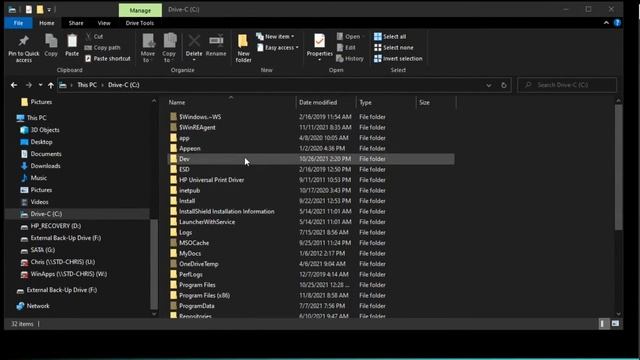Viewport: 640px width, 360px height.
Task: Create a New folder
Action: pos(243,48)
